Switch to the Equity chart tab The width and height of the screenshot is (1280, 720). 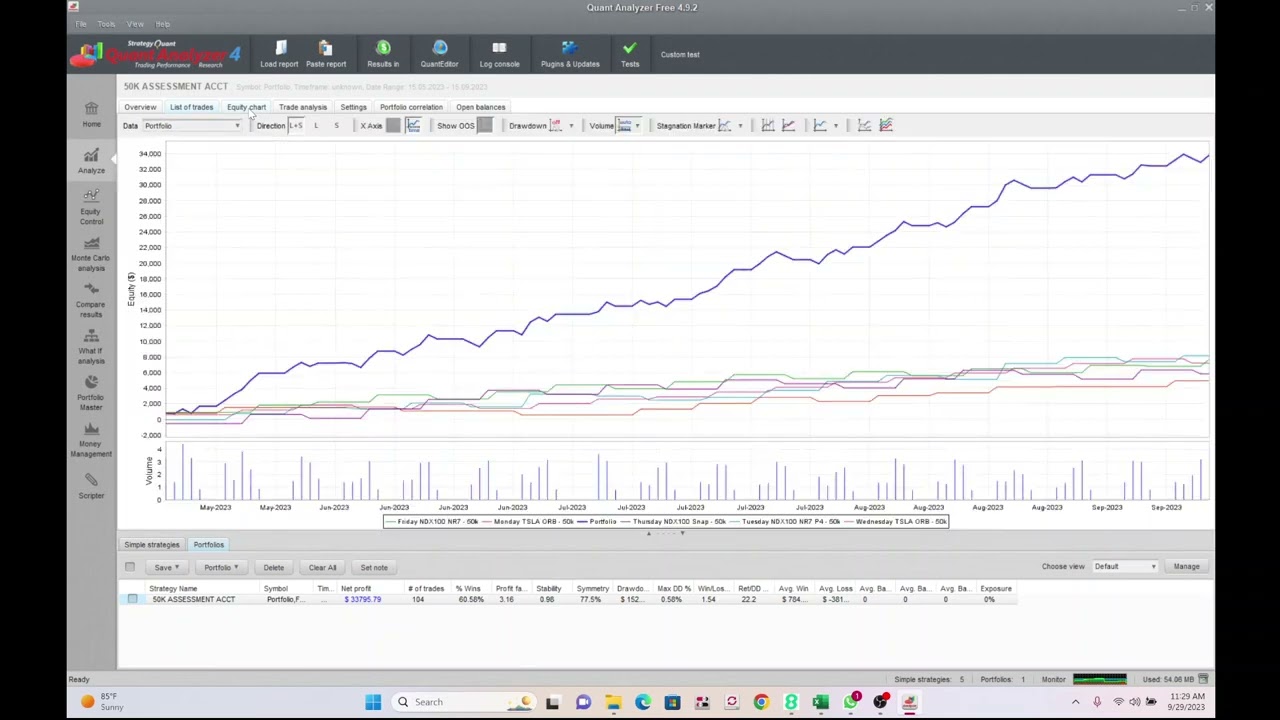pyautogui.click(x=246, y=107)
